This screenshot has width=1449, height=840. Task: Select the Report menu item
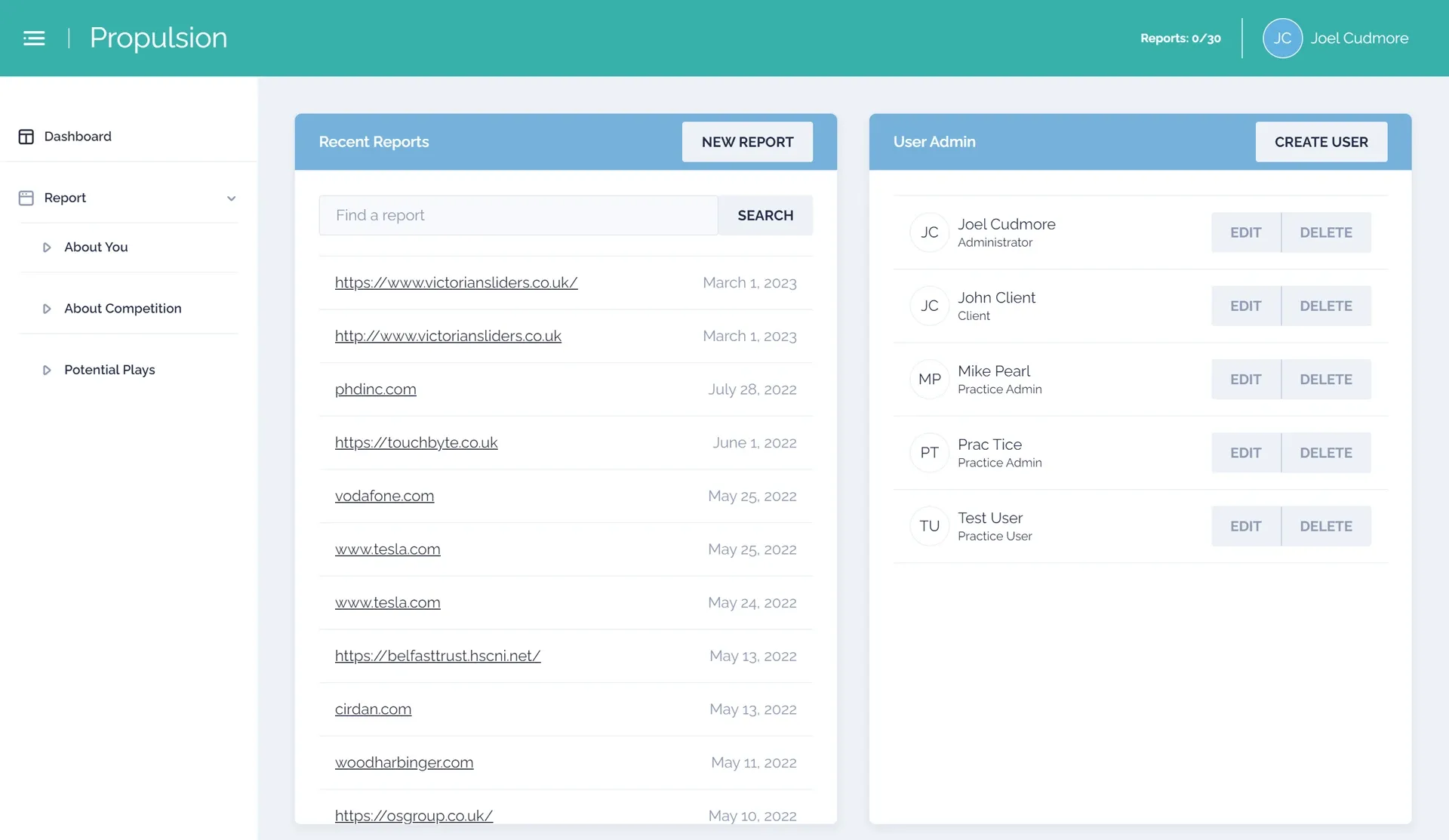click(65, 198)
